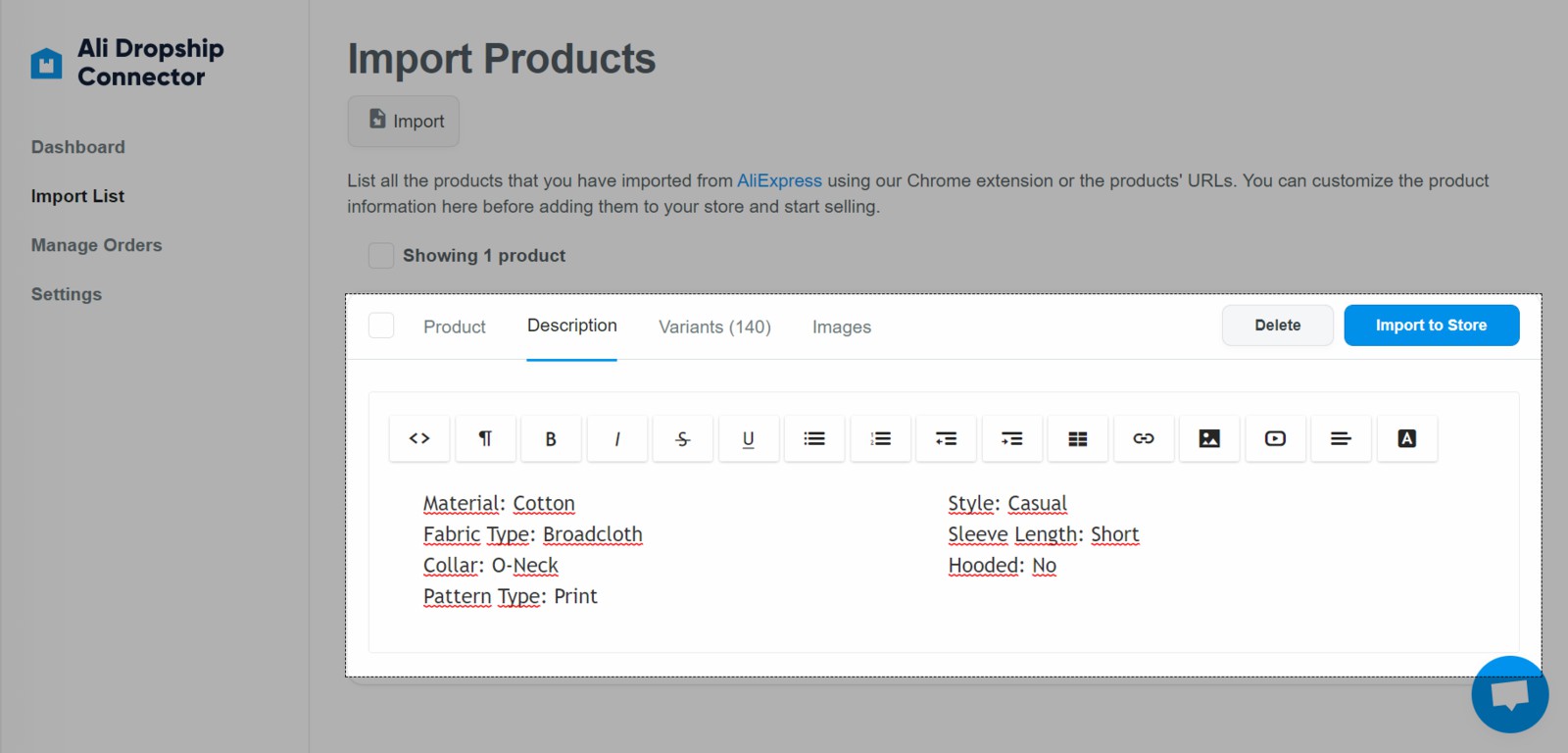Underline the selected text

749,438
